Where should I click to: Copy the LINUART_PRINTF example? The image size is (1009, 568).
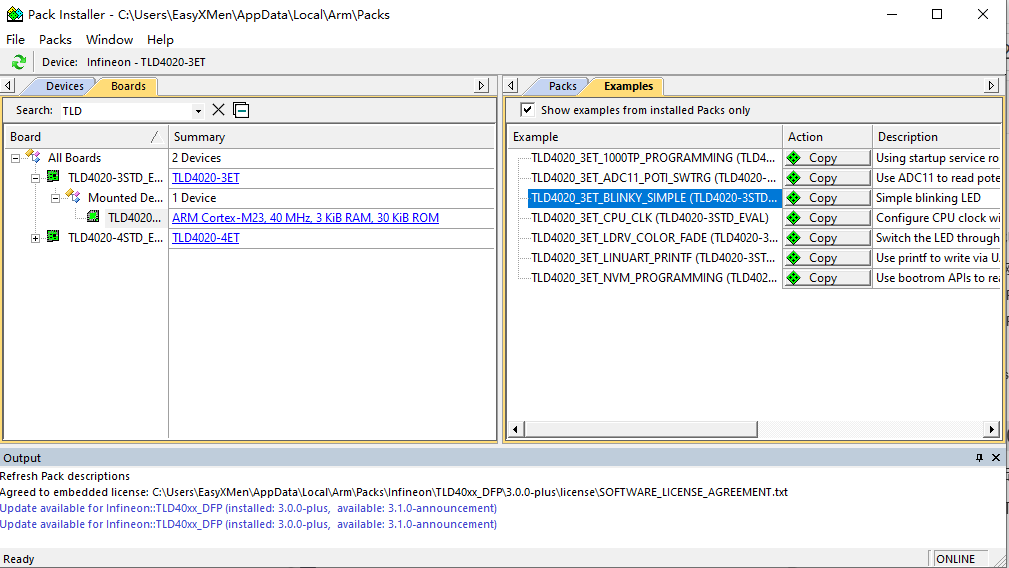pos(827,257)
